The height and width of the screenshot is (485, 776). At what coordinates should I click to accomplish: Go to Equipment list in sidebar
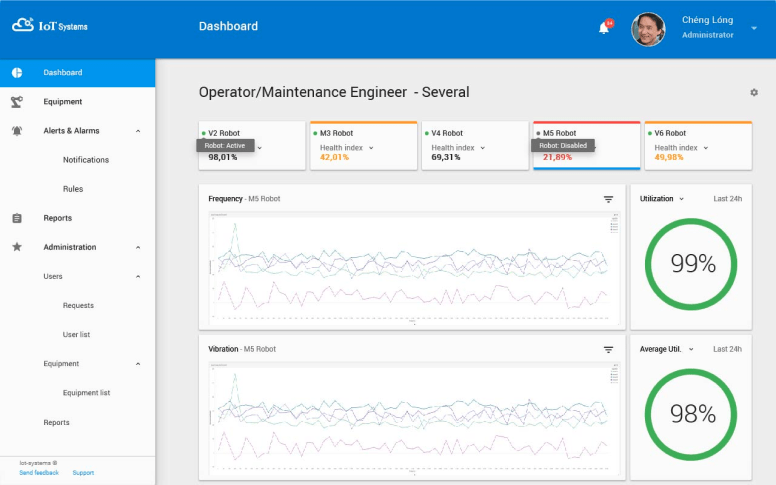click(86, 393)
